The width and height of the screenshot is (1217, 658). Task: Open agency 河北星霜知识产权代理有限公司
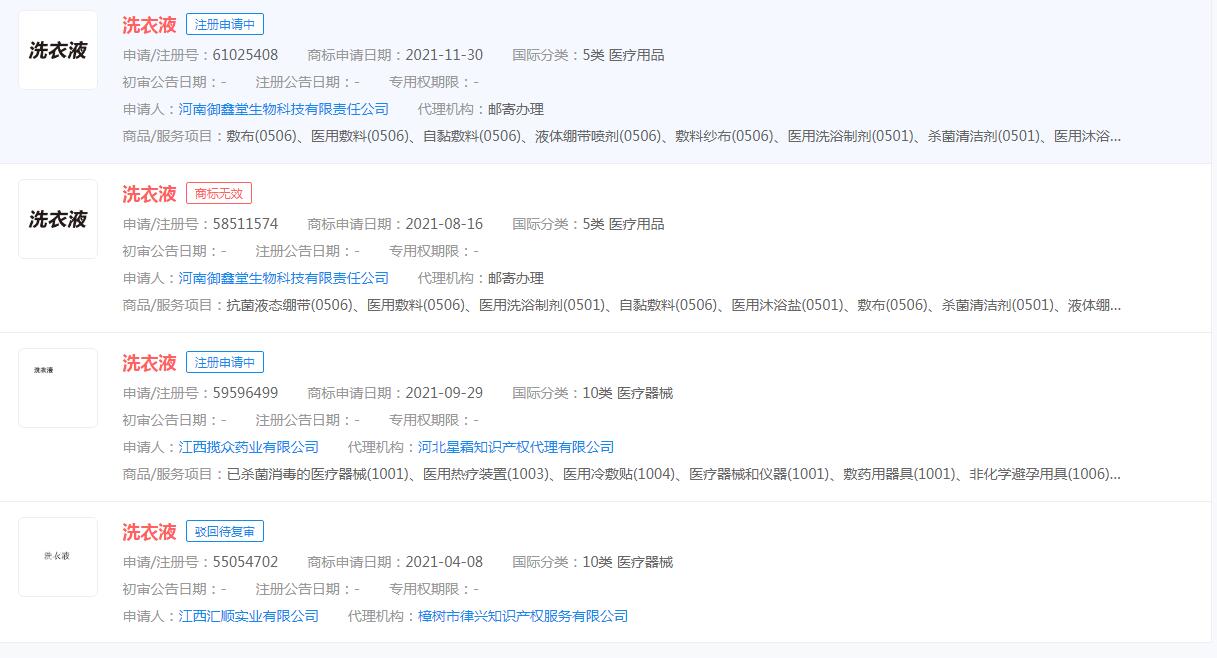pos(515,447)
